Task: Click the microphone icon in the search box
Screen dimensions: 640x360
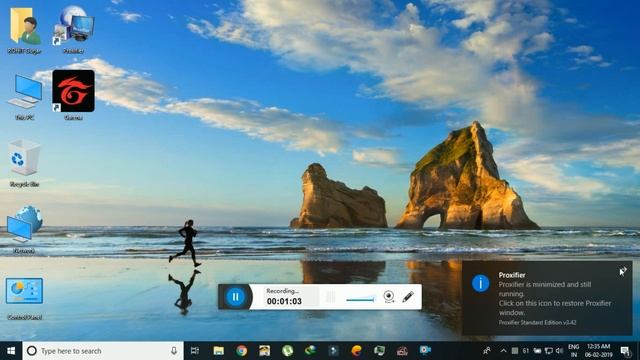Action: [x=174, y=351]
